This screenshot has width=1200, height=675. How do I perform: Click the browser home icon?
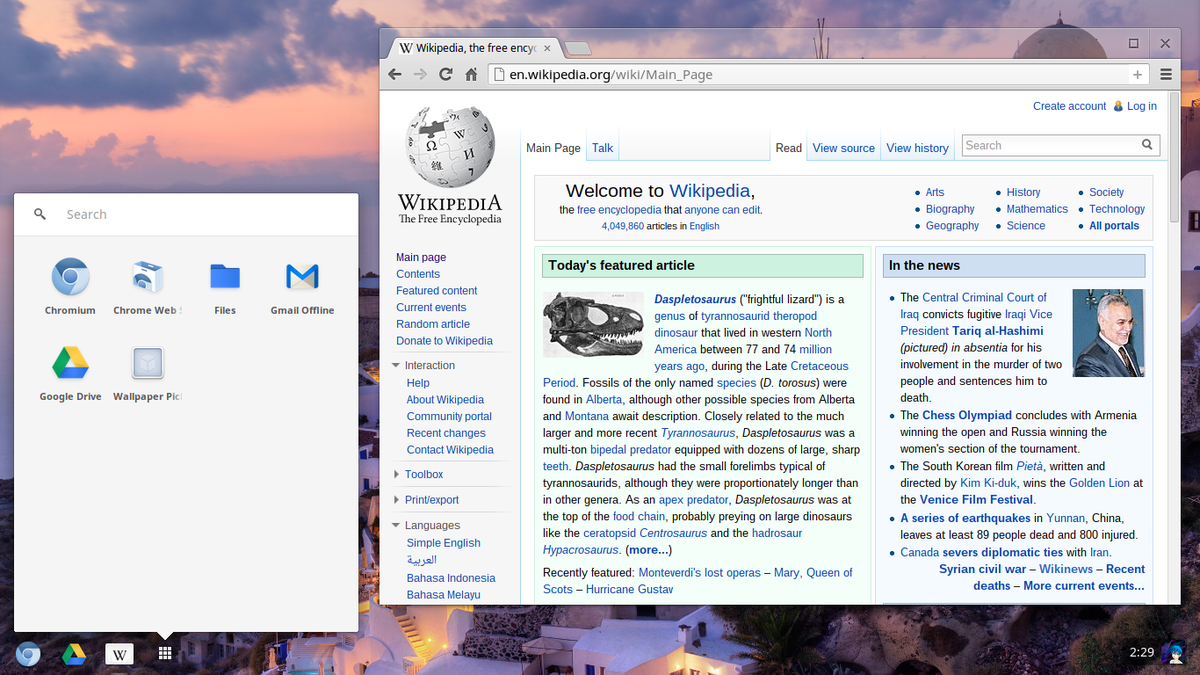point(471,74)
